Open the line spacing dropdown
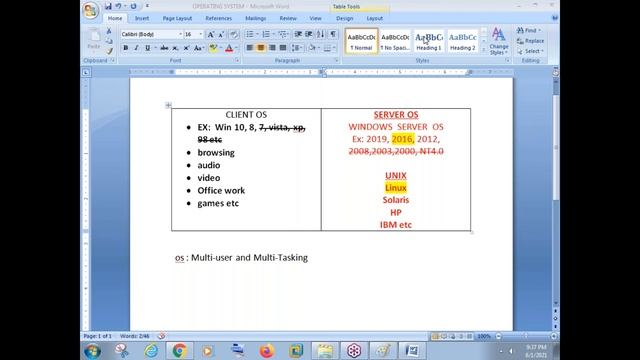Screen dimensions: 640x360 pyautogui.click(x=297, y=48)
